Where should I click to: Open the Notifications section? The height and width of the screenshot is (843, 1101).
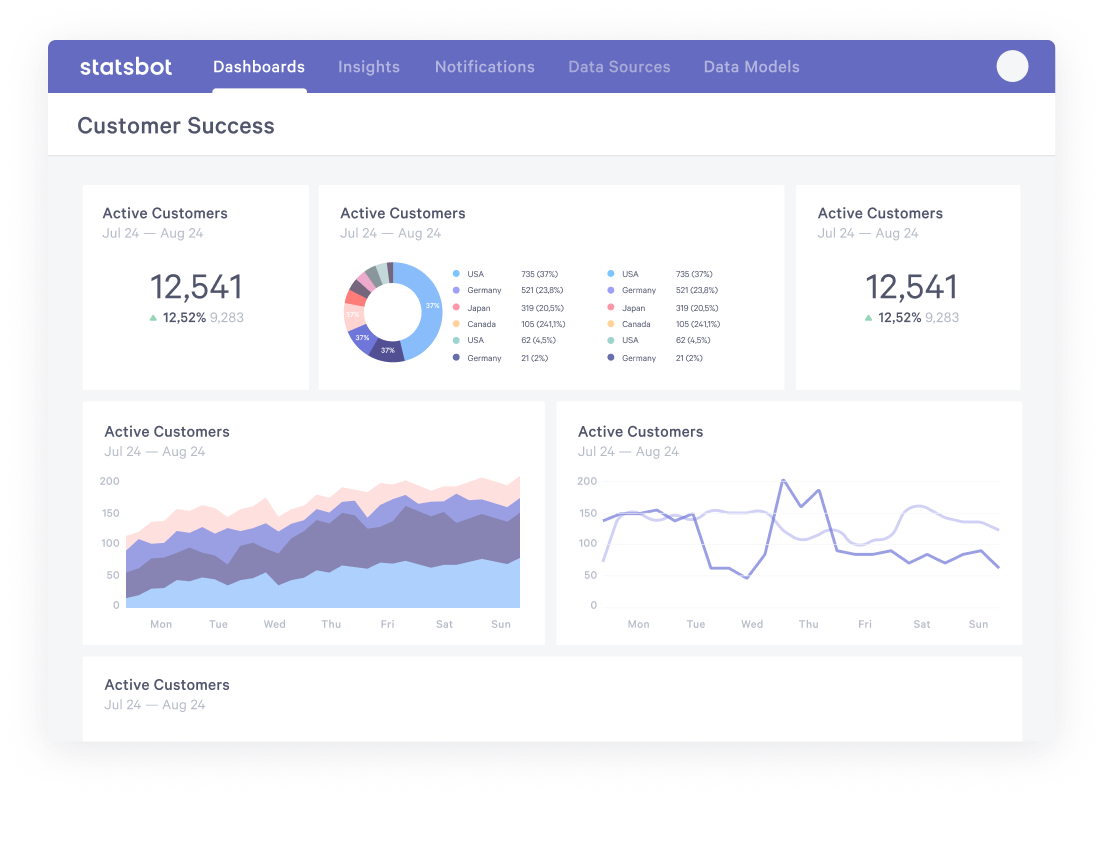click(484, 67)
